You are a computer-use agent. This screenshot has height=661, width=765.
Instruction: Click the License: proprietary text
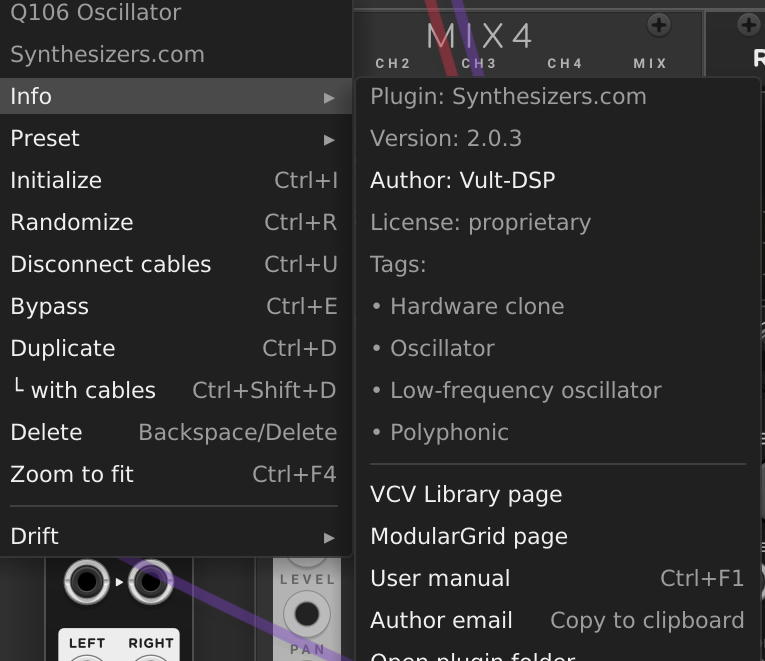tap(481, 223)
